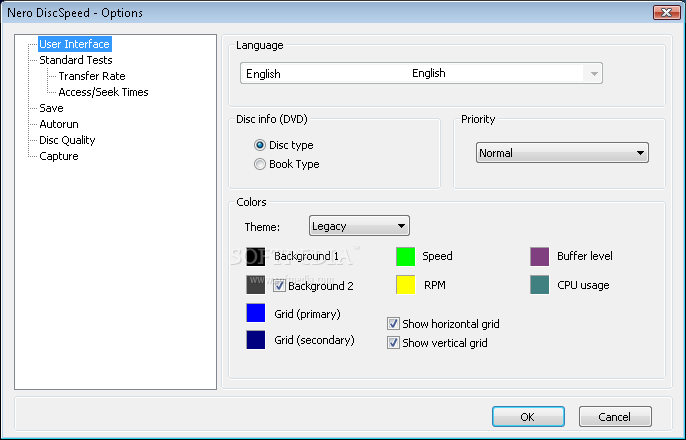The height and width of the screenshot is (440, 686).
Task: Change the green Speed color swatch
Action: (406, 256)
